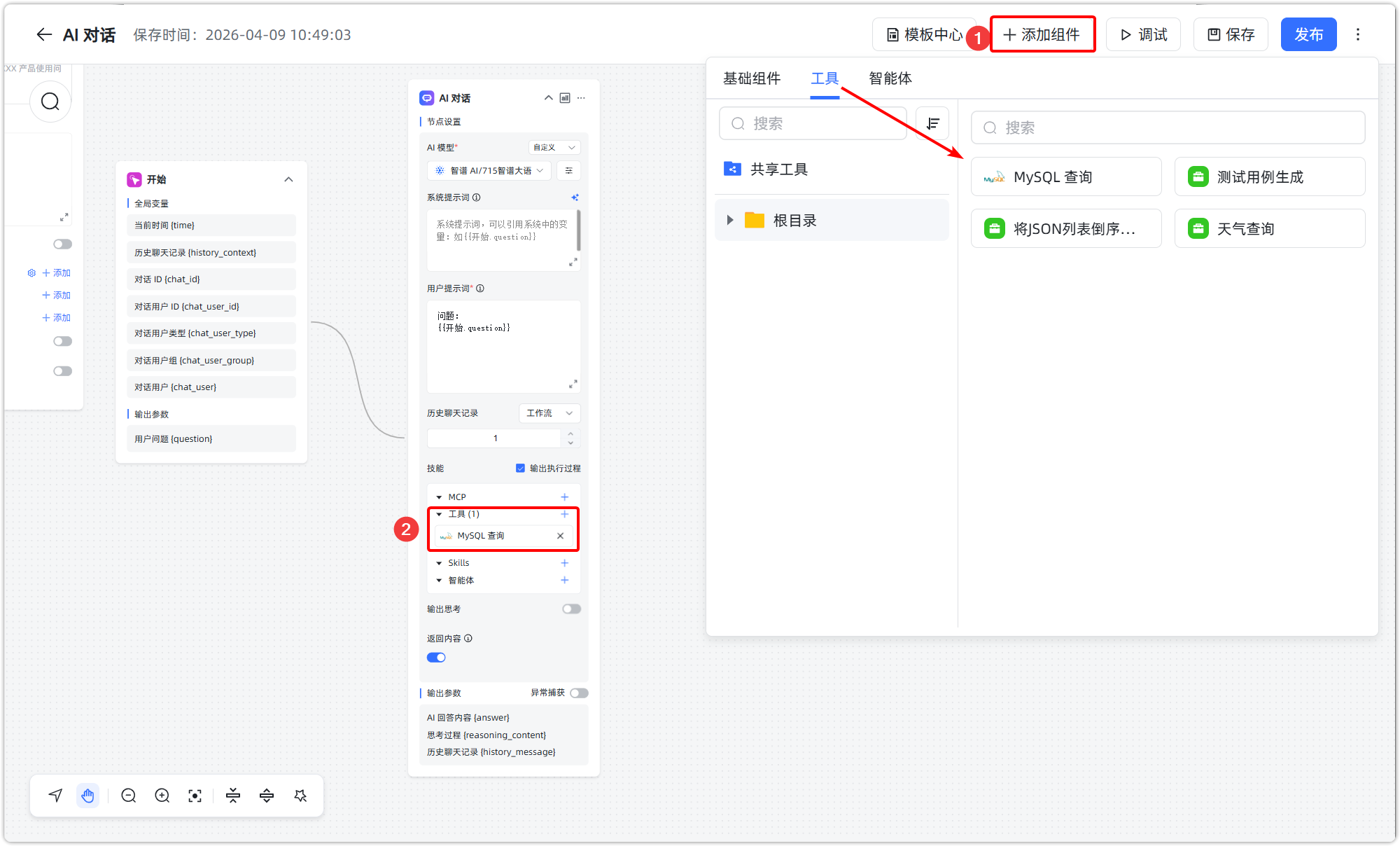This screenshot has width=1400, height=846.
Task: Open the 自定义 model type dropdown
Action: [554, 148]
